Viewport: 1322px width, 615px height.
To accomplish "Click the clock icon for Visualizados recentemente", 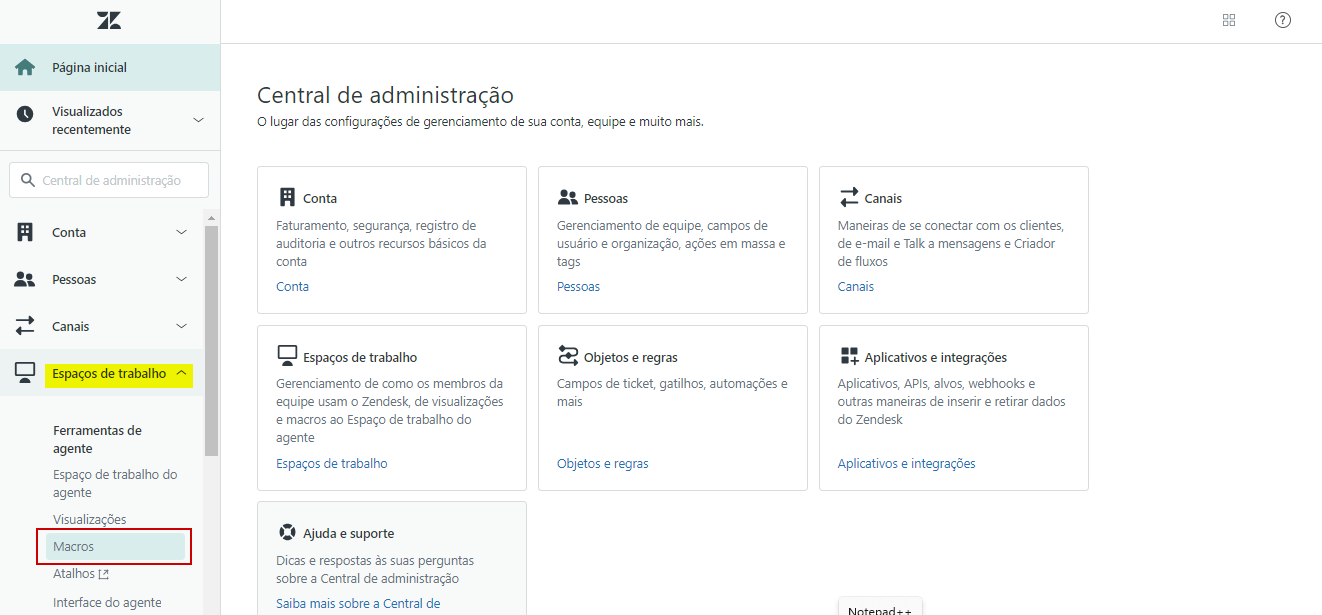I will click(25, 115).
